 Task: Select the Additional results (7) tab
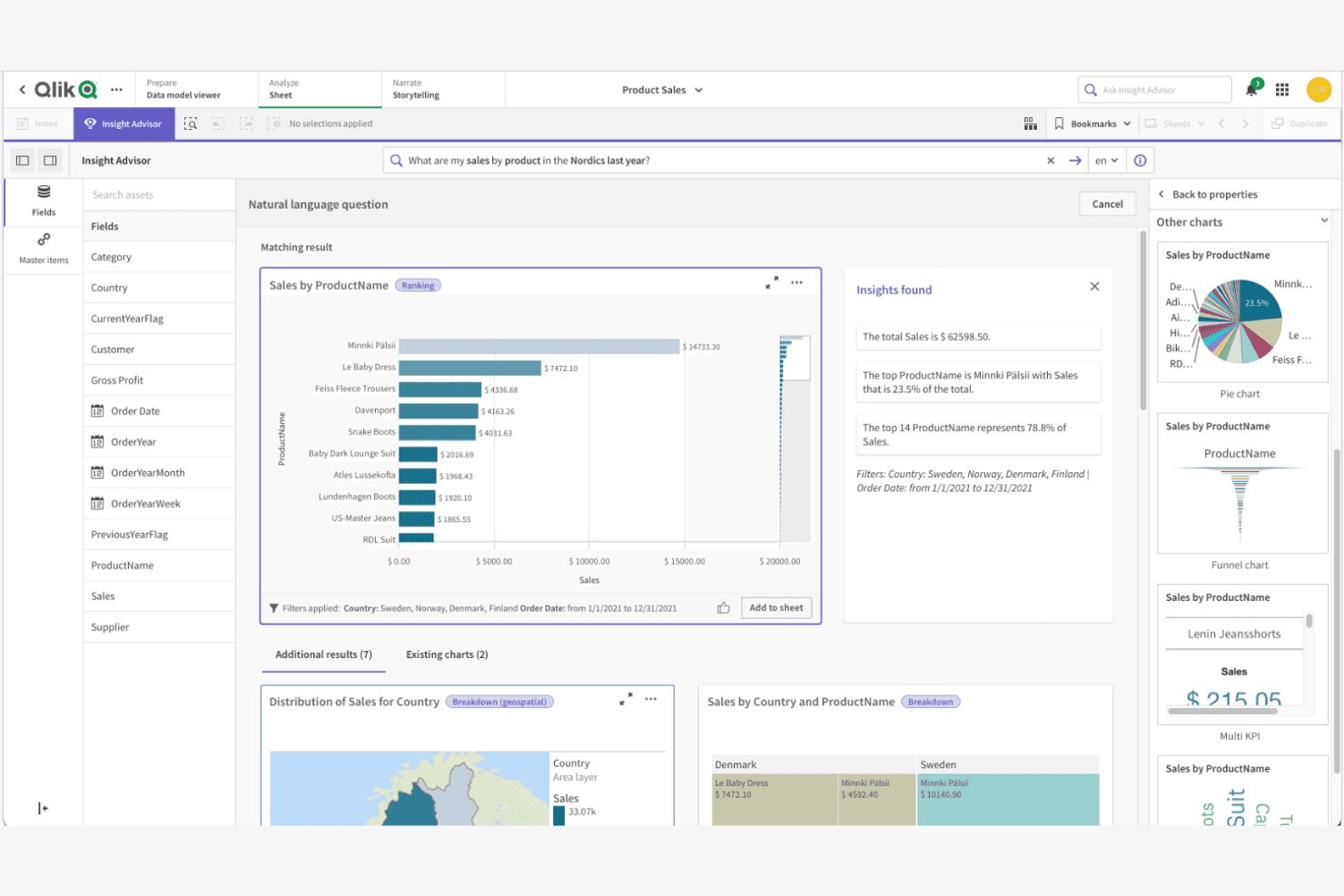pos(323,655)
